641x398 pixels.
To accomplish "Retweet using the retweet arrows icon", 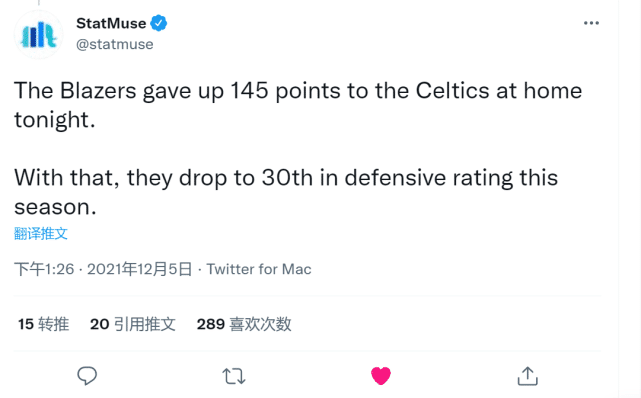I will click(234, 376).
